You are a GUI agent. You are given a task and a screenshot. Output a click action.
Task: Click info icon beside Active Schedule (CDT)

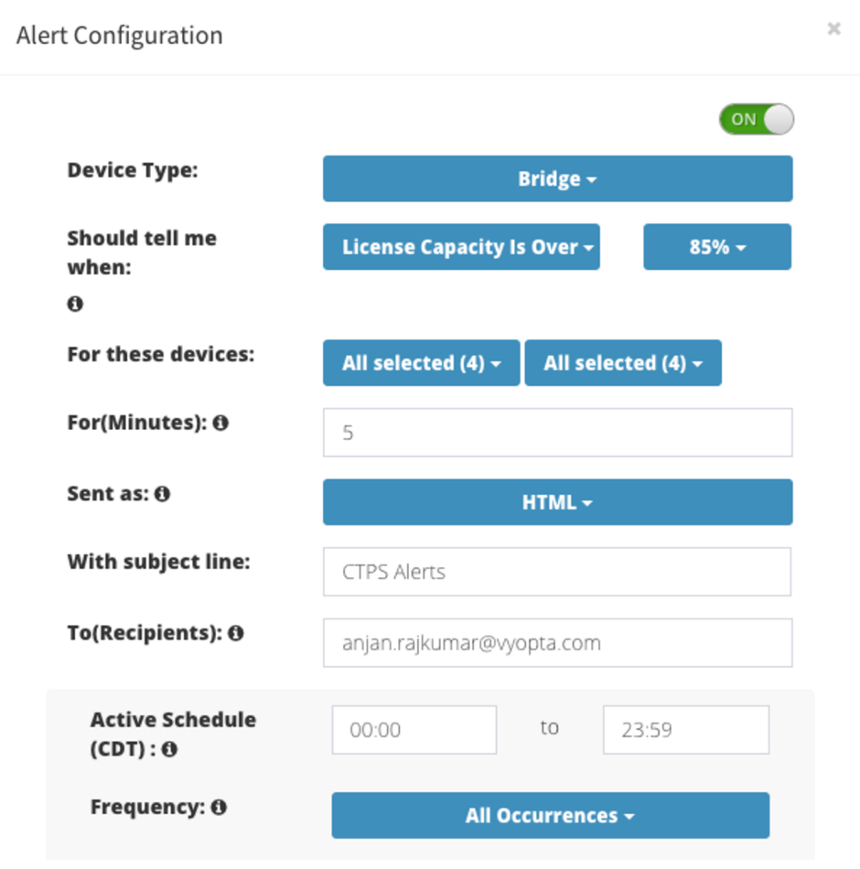pos(169,749)
